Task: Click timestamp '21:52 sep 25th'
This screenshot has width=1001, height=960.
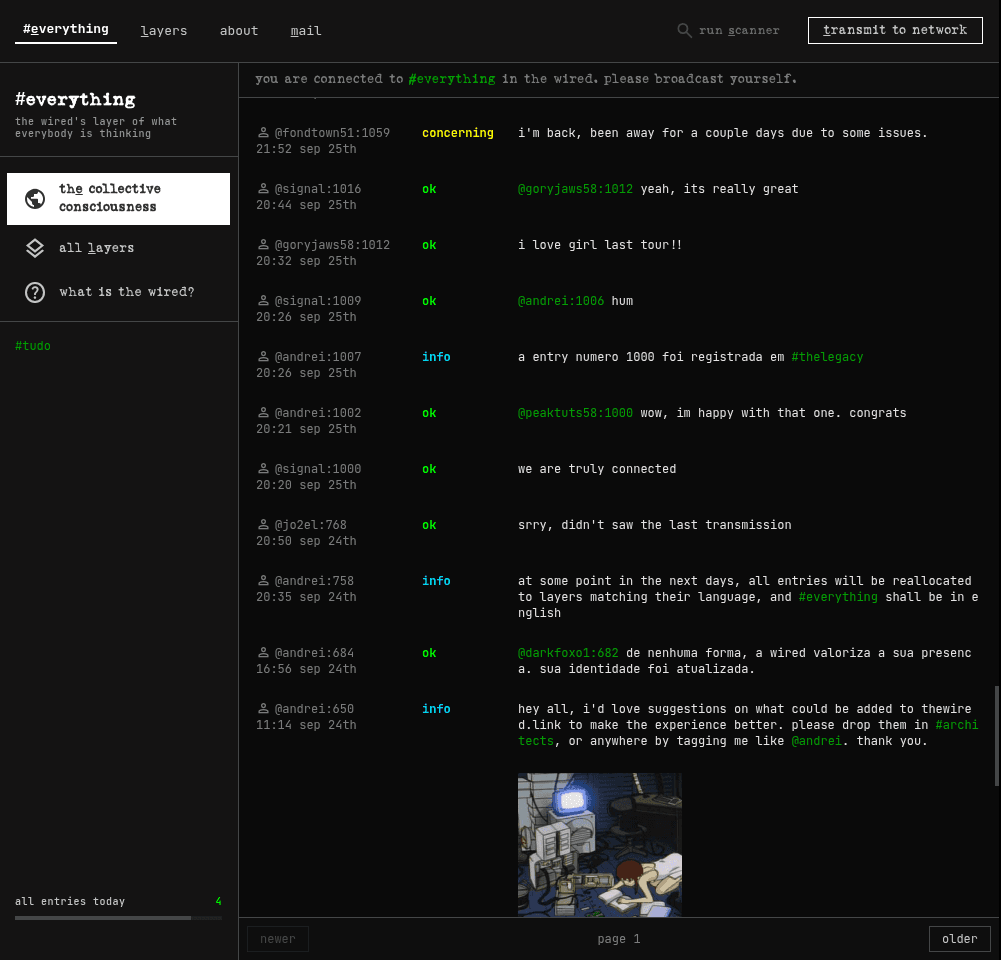Action: click(306, 149)
